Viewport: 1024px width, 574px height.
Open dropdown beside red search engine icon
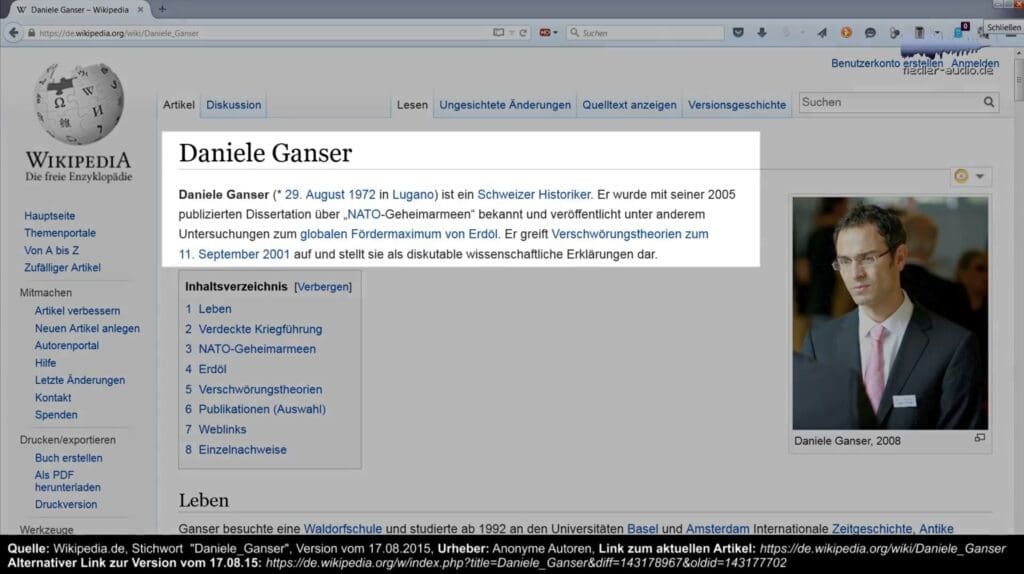555,33
